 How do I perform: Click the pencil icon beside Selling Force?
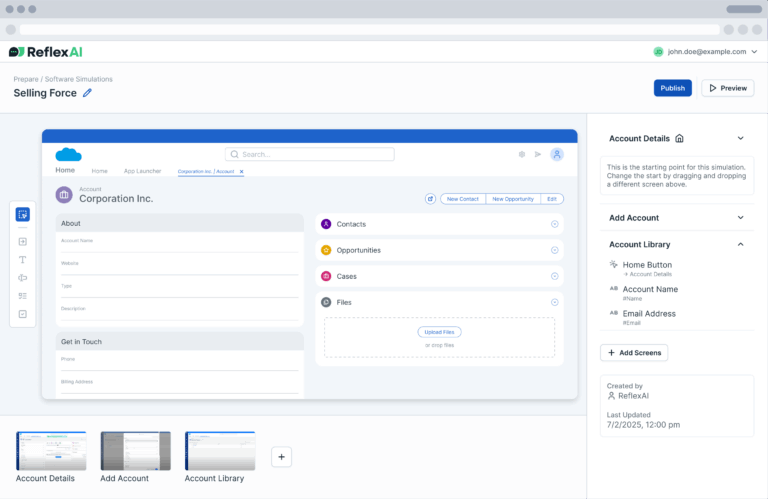tap(87, 93)
